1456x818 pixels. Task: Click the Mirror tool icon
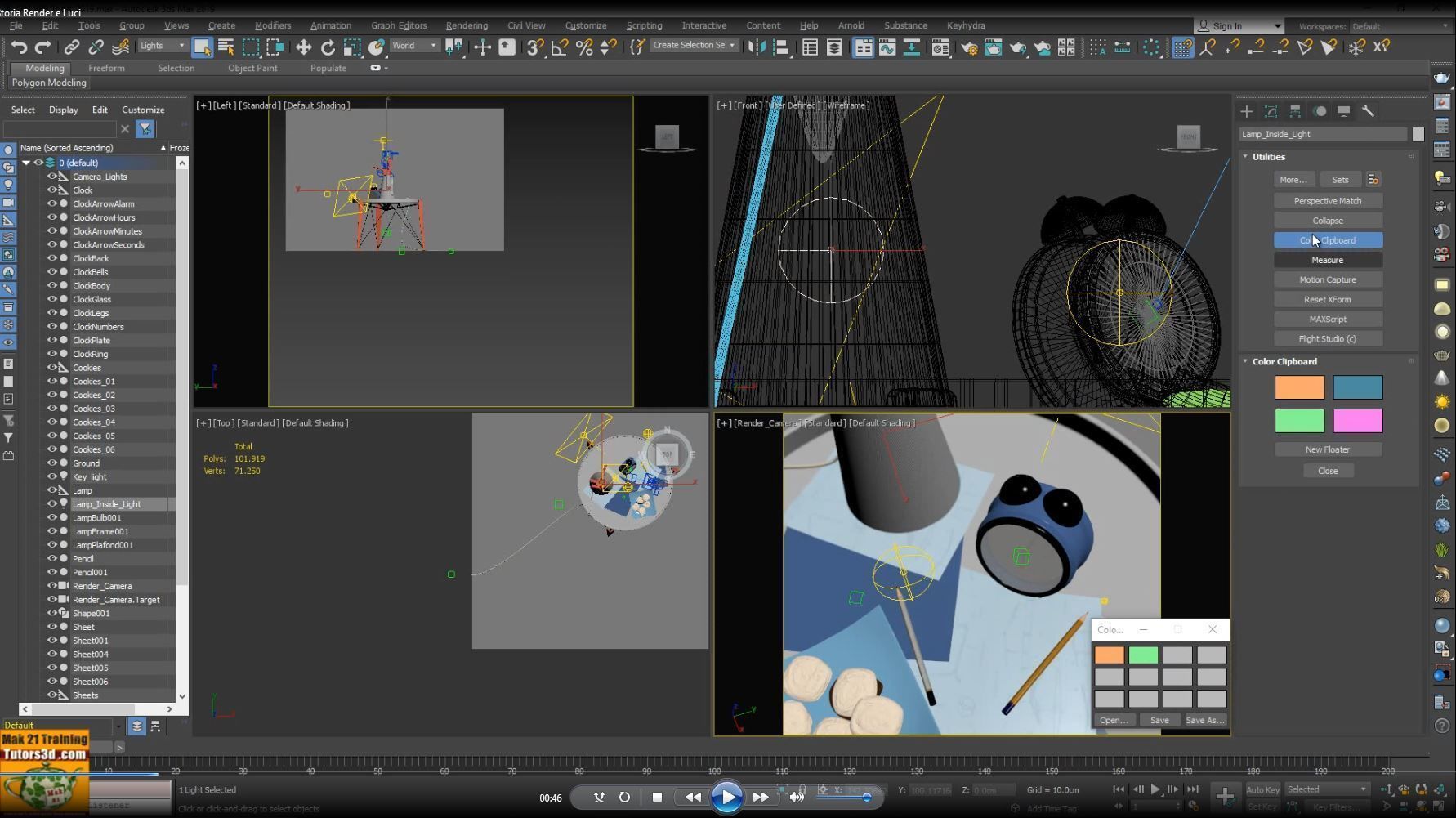pos(757,47)
